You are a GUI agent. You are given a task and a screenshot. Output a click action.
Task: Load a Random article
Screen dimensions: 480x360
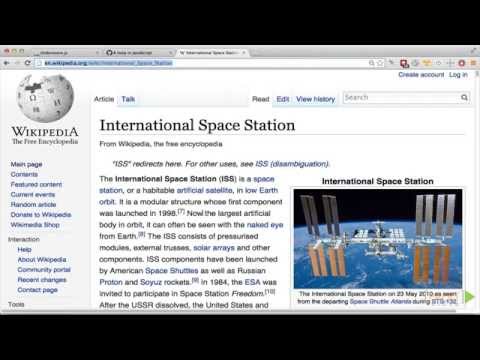pos(33,204)
